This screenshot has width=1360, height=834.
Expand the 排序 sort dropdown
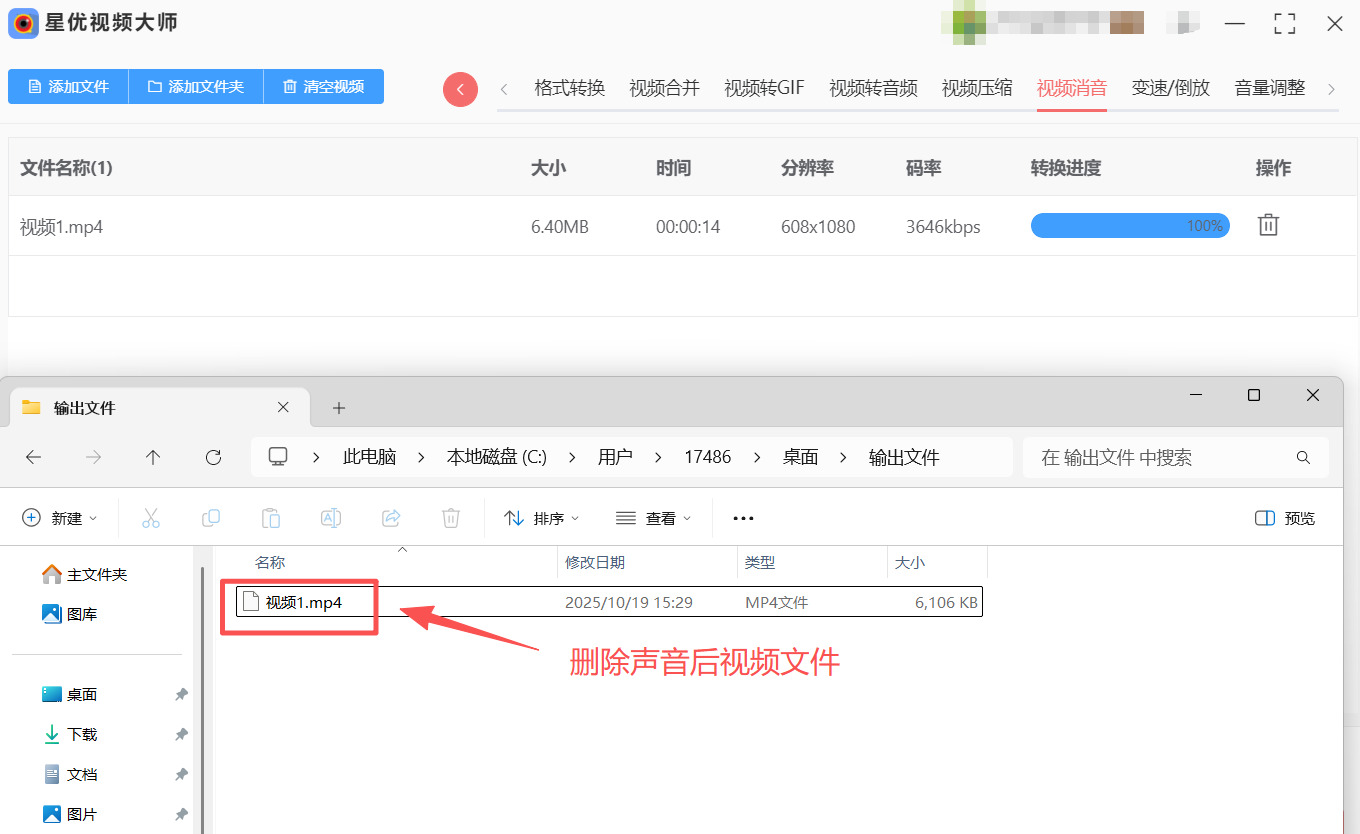coord(542,518)
